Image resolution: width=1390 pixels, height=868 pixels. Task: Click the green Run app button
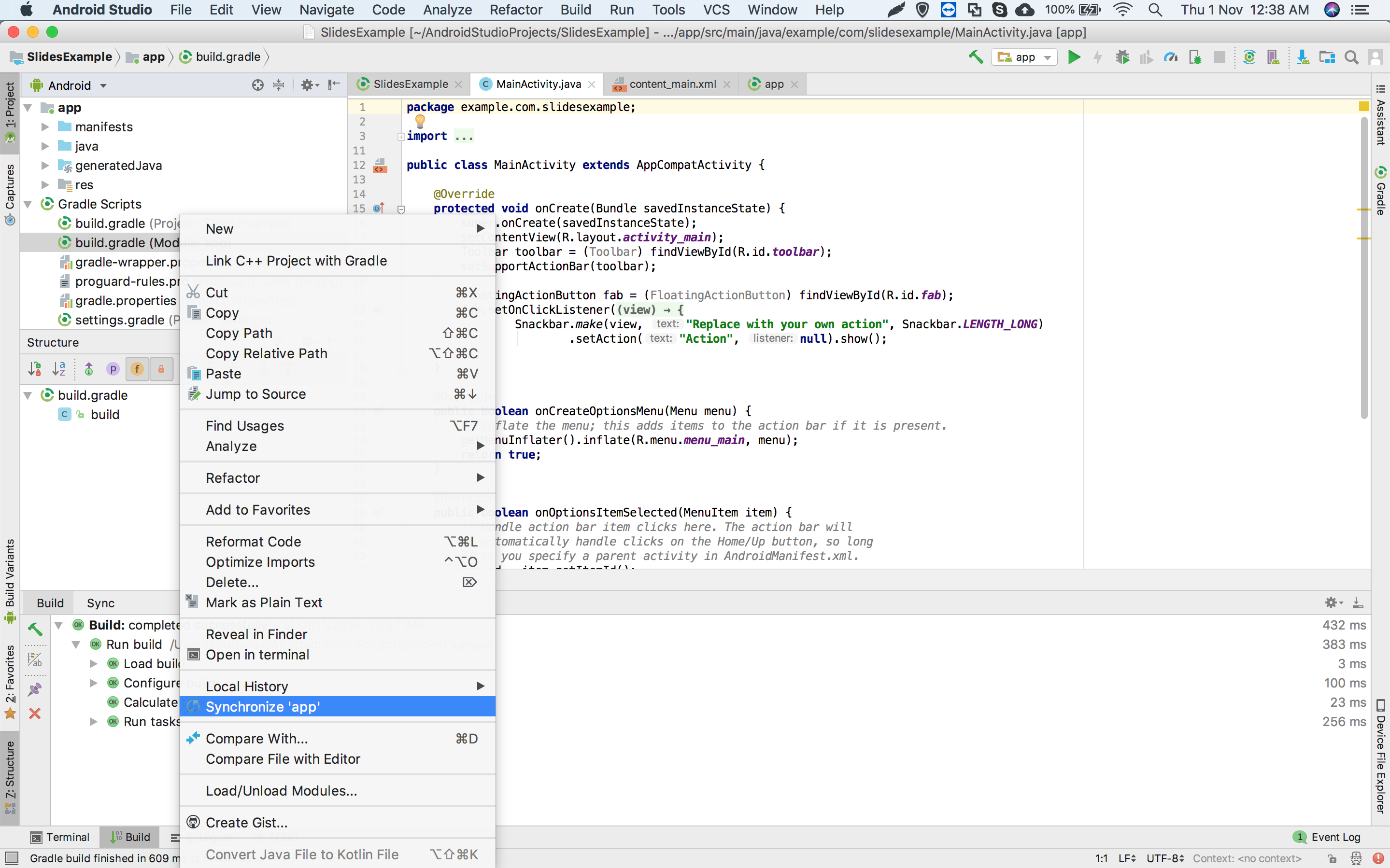[1074, 57]
